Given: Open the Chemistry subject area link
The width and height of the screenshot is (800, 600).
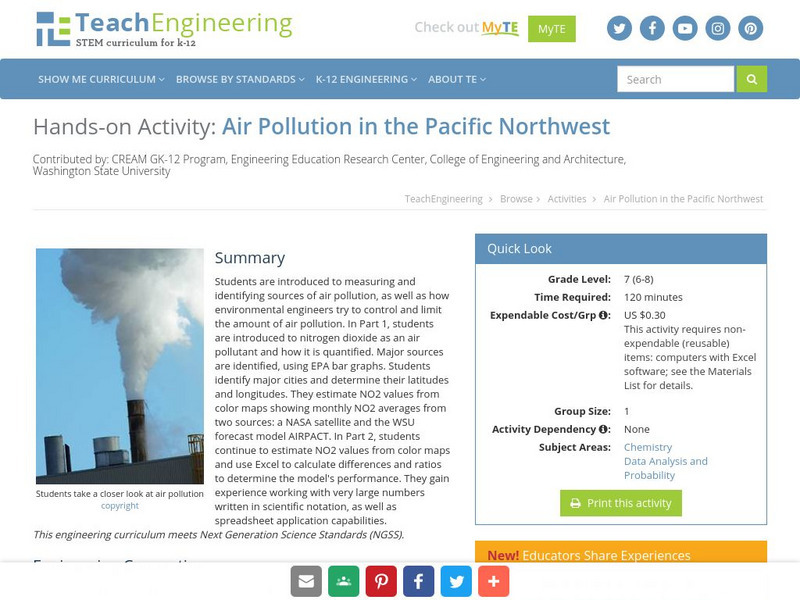Looking at the screenshot, I should (648, 447).
